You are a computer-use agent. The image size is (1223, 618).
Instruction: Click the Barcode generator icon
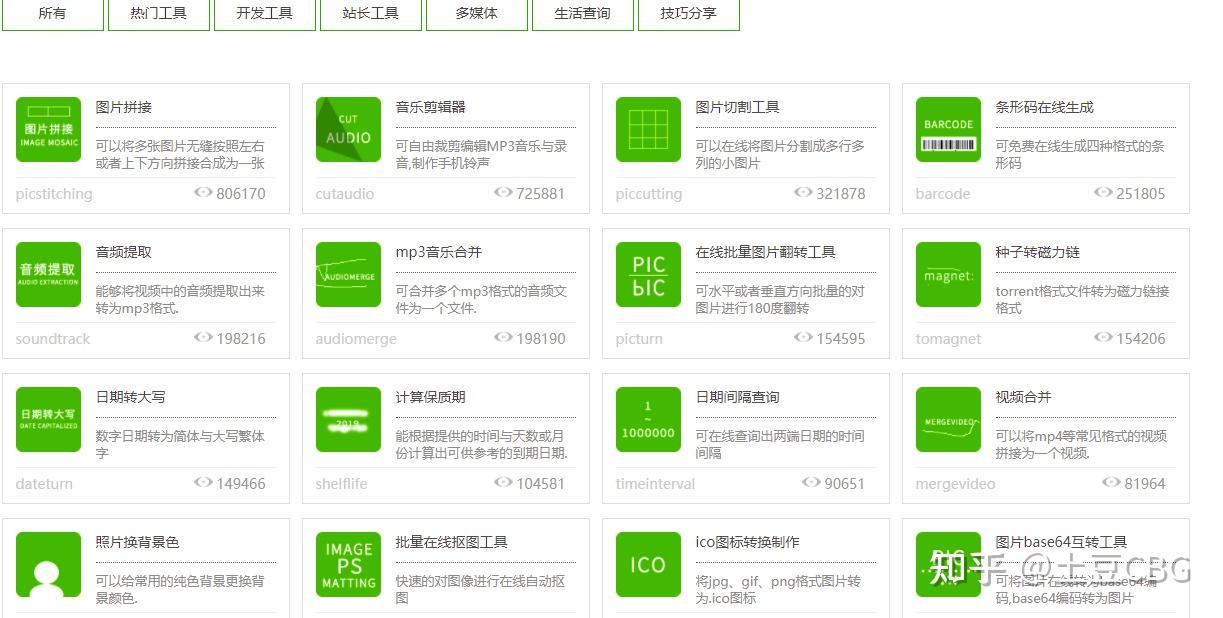[948, 129]
